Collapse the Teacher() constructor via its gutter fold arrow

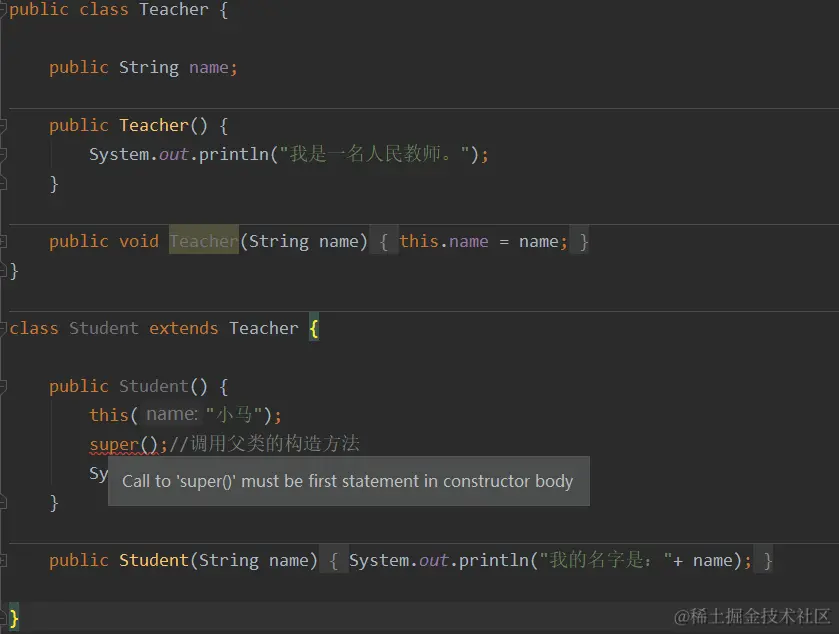[4, 125]
